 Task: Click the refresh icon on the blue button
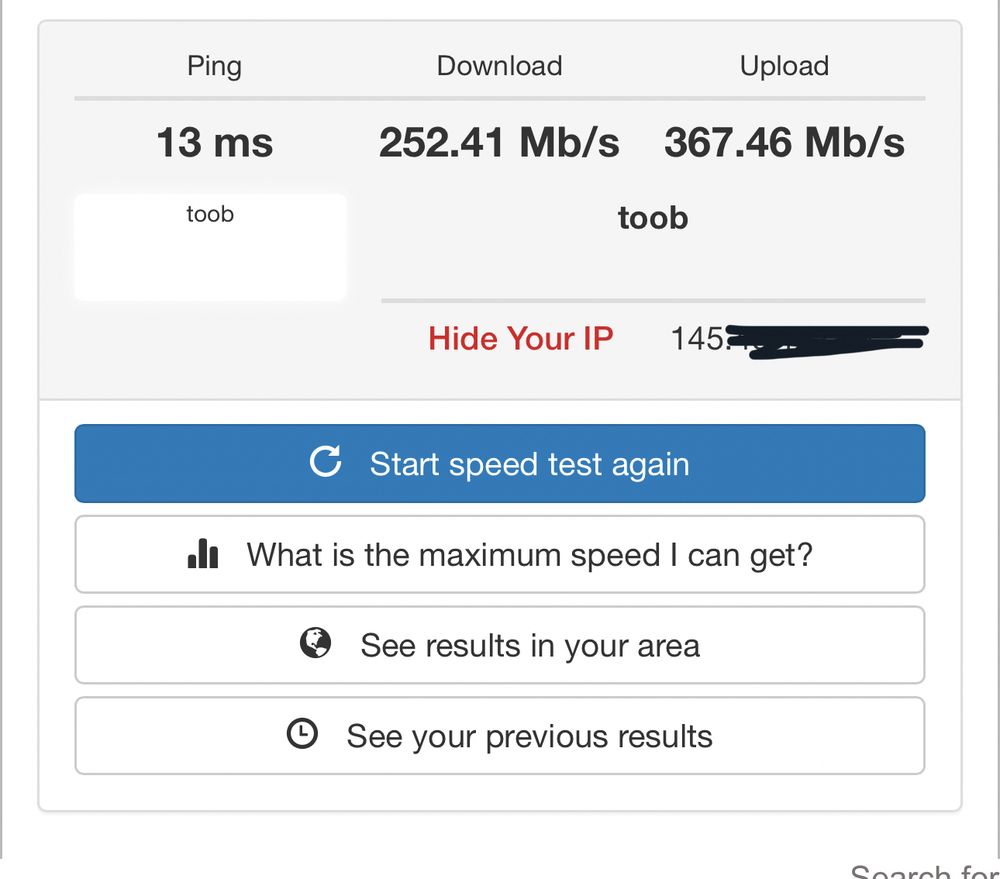point(326,462)
